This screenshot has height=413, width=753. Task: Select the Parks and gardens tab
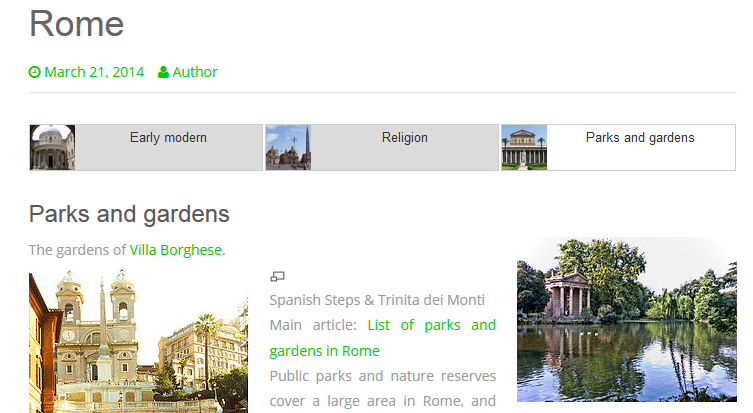click(618, 147)
